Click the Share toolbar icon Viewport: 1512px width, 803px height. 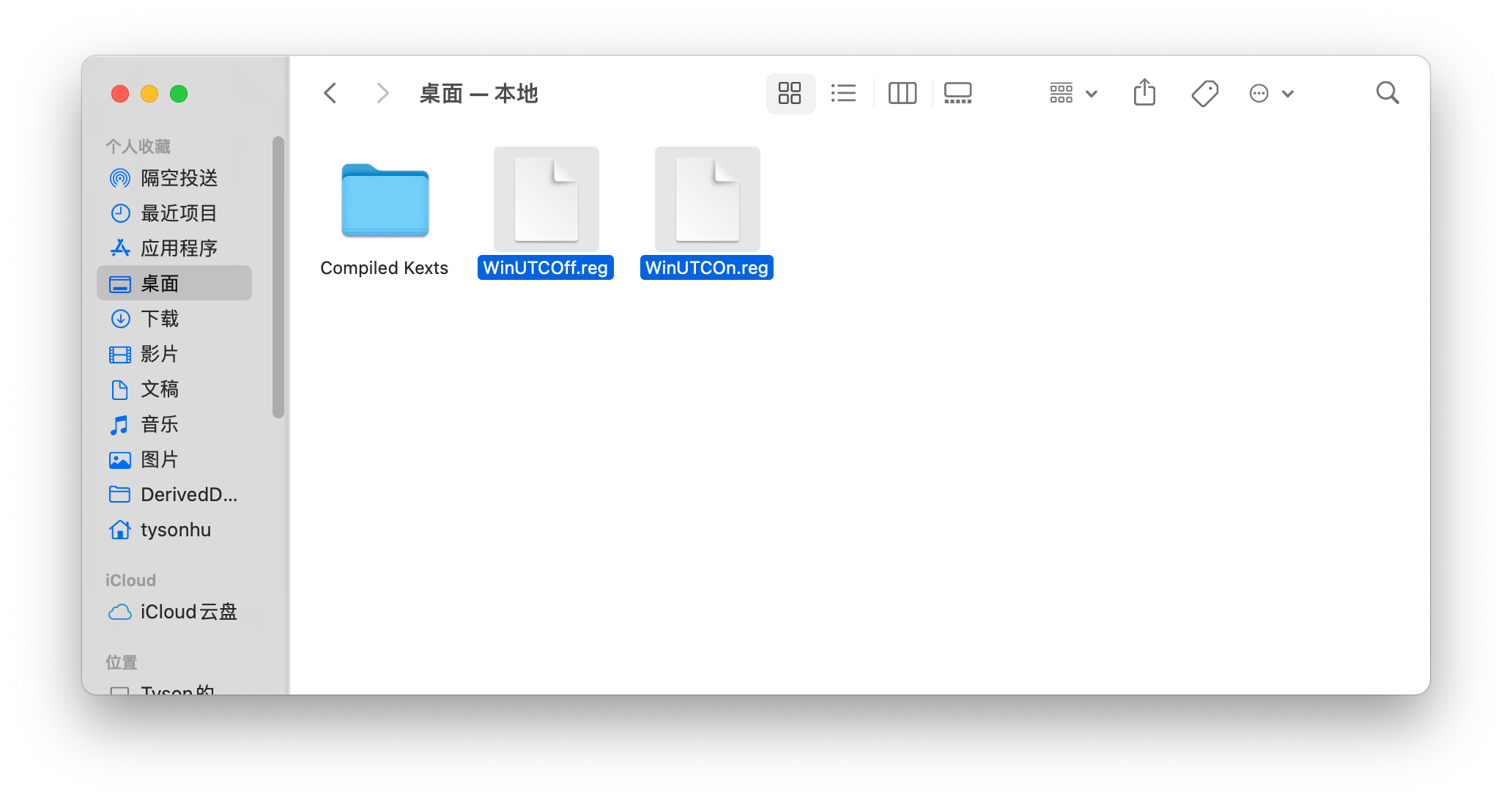[1144, 93]
